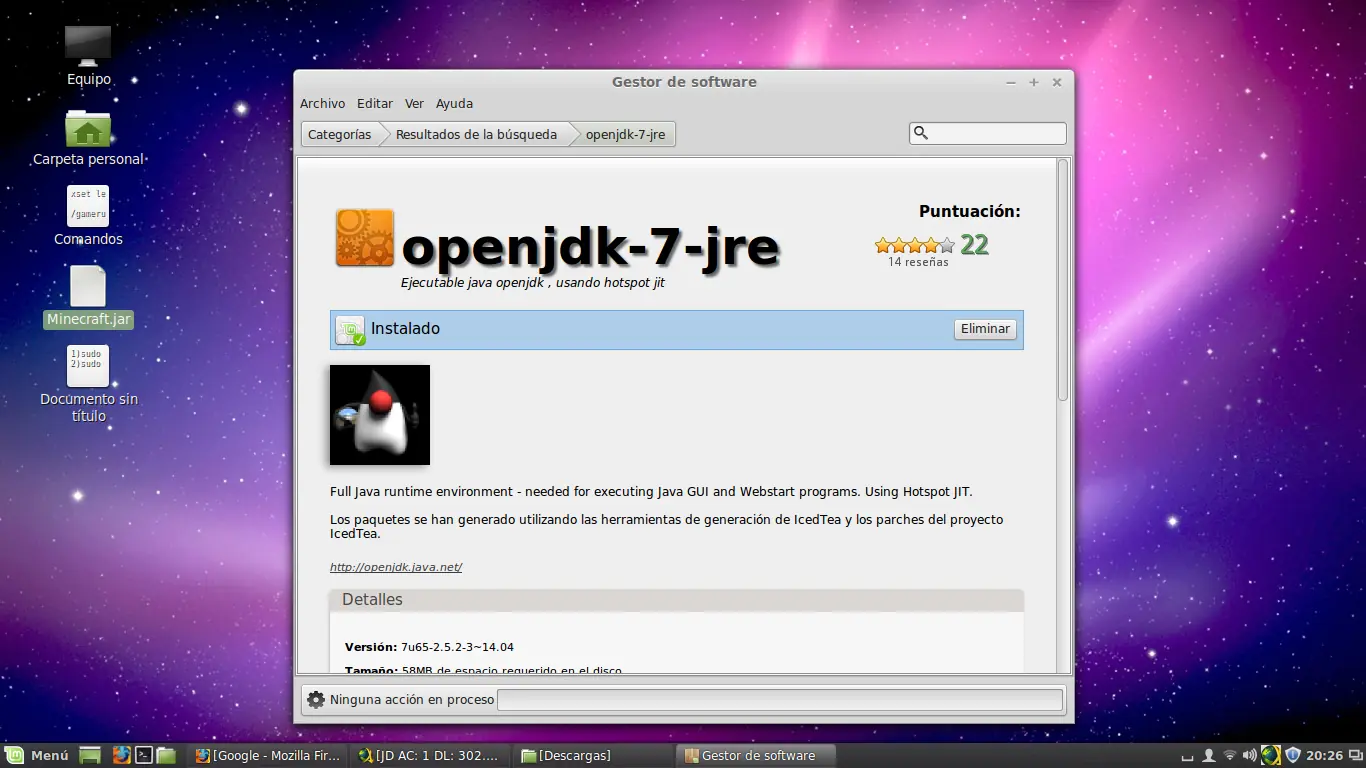Open the Carpeta personal folder icon

pos(88,128)
